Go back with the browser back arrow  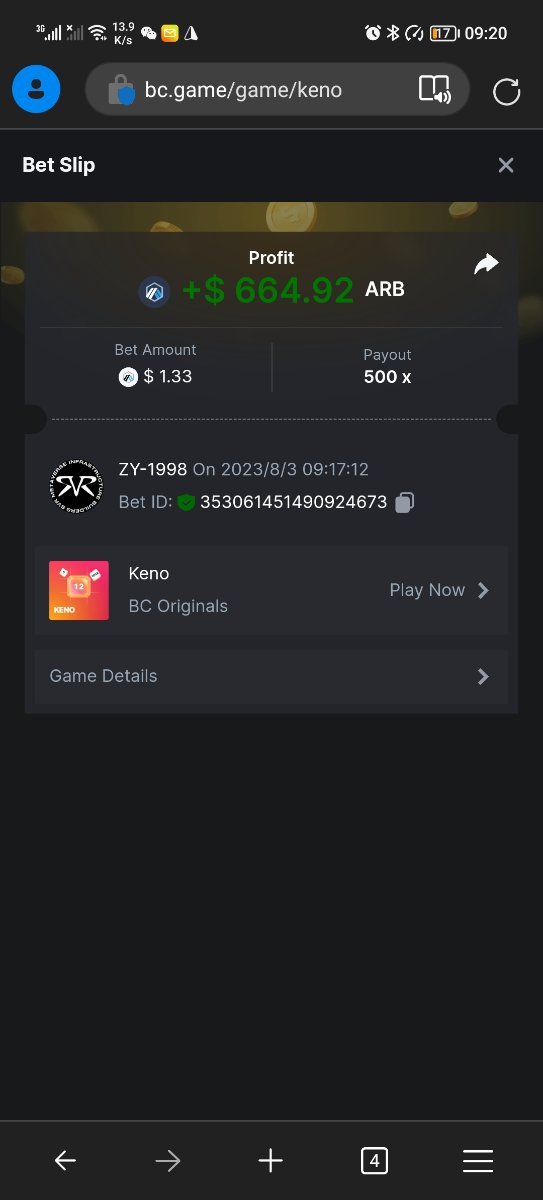65,1160
